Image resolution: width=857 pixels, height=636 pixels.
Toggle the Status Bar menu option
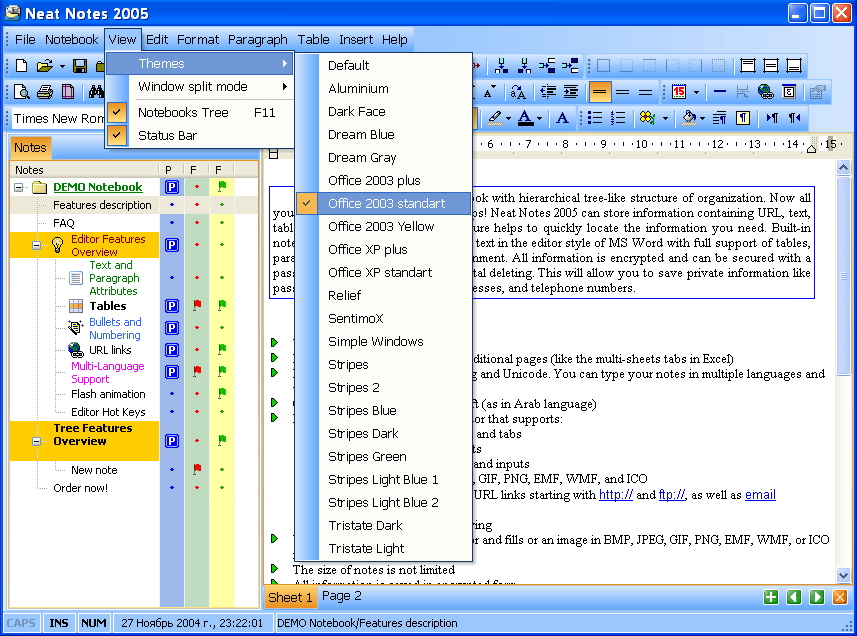tap(167, 136)
